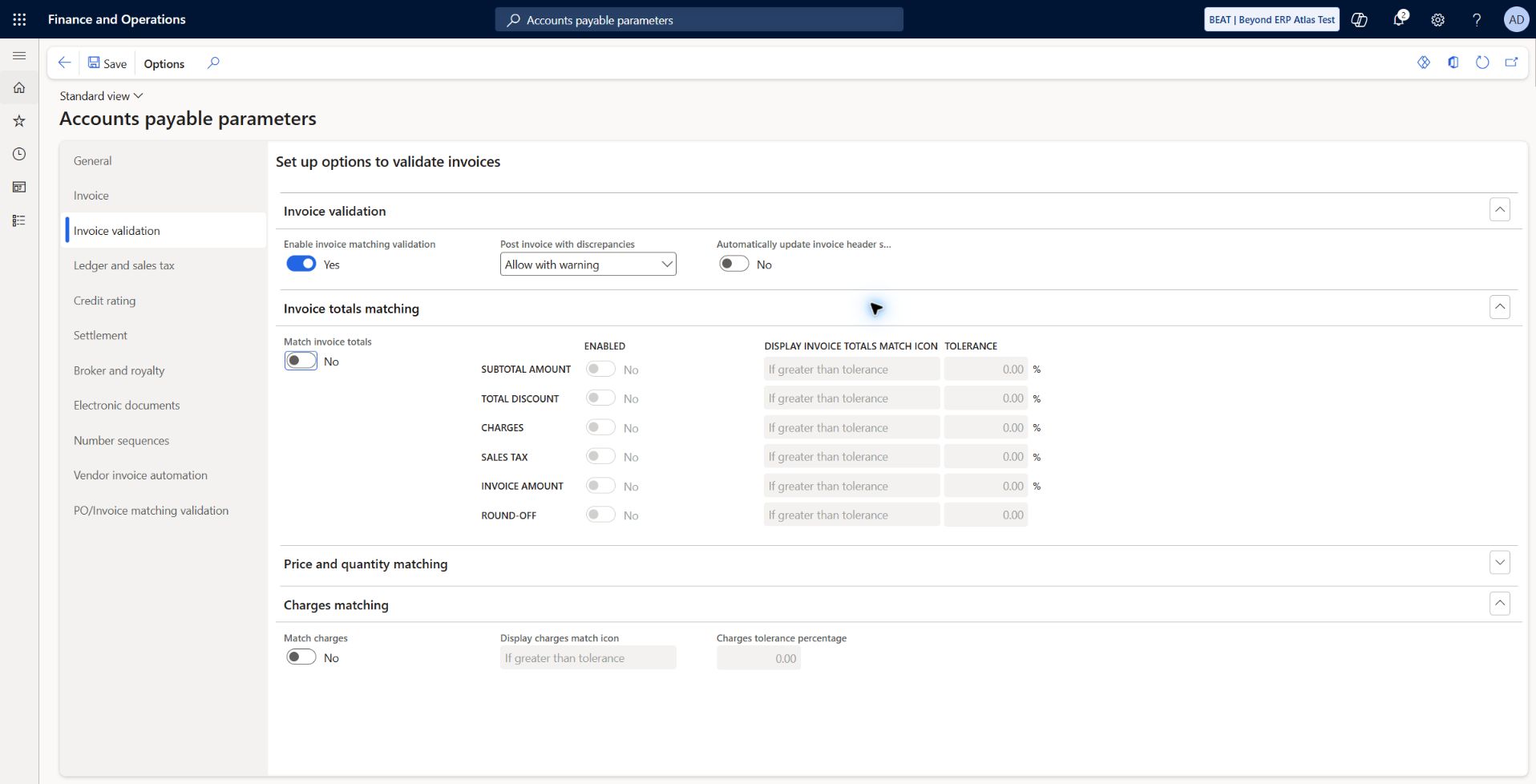This screenshot has width=1536, height=784.
Task: Open in Office apps icon
Action: click(x=1453, y=63)
